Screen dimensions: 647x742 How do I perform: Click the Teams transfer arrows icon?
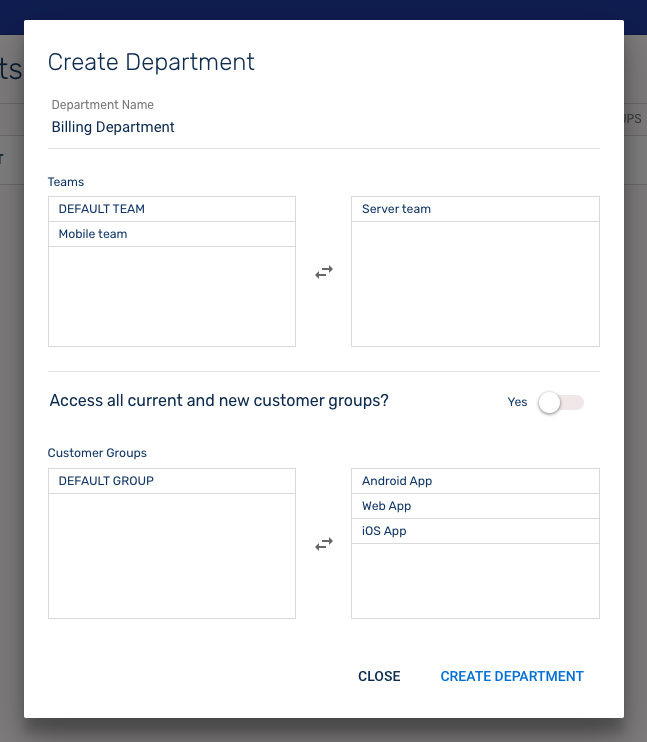324,272
